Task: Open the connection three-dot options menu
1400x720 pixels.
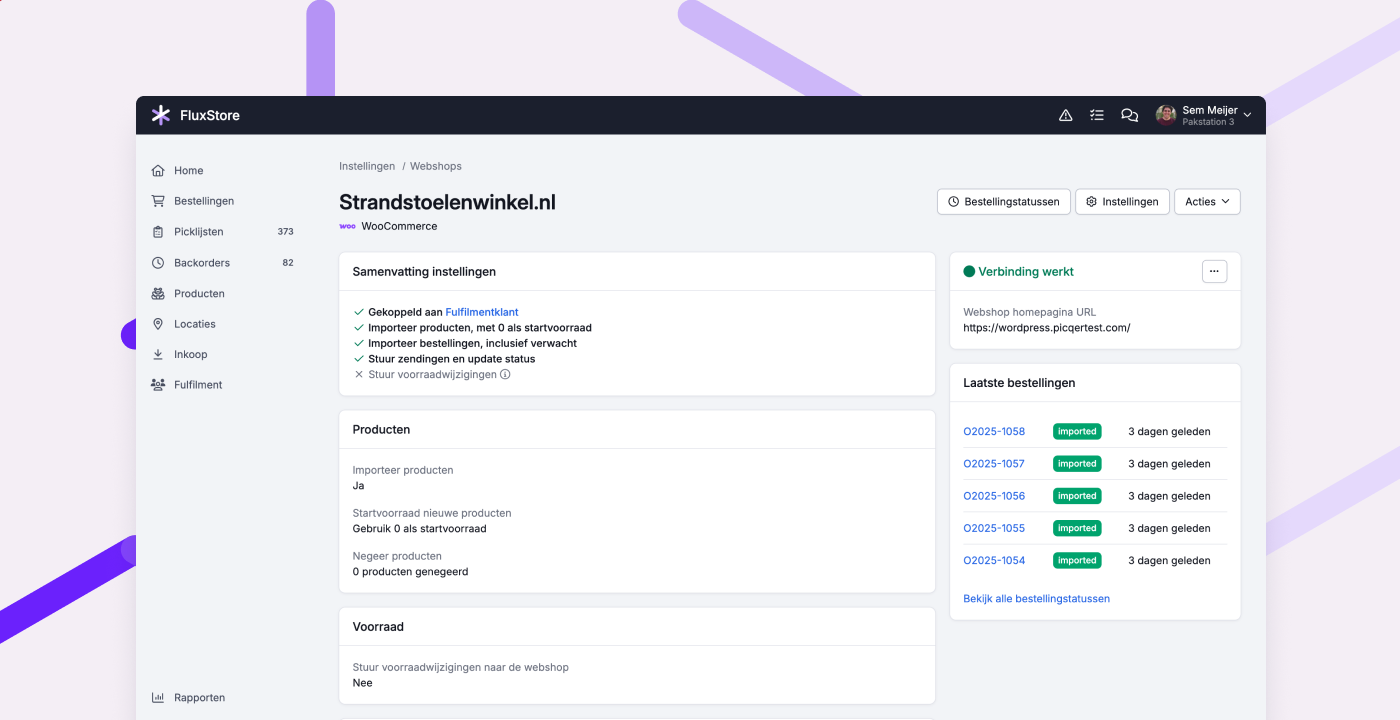Action: click(1214, 271)
